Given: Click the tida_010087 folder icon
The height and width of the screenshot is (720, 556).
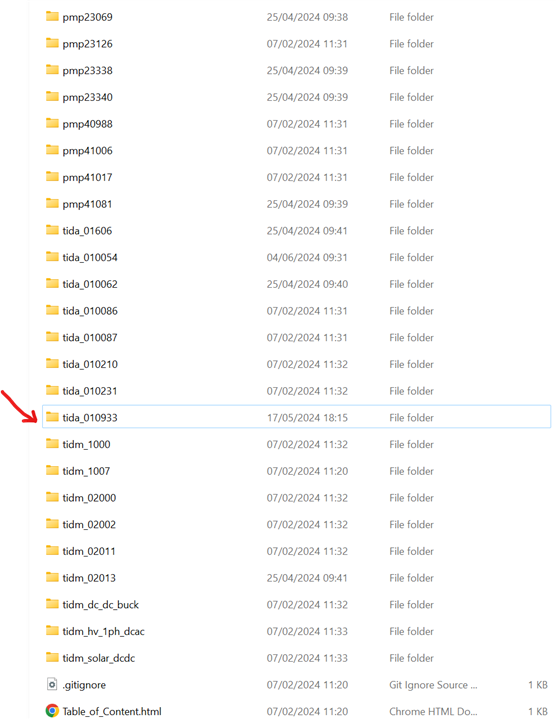Looking at the screenshot, I should pos(52,337).
